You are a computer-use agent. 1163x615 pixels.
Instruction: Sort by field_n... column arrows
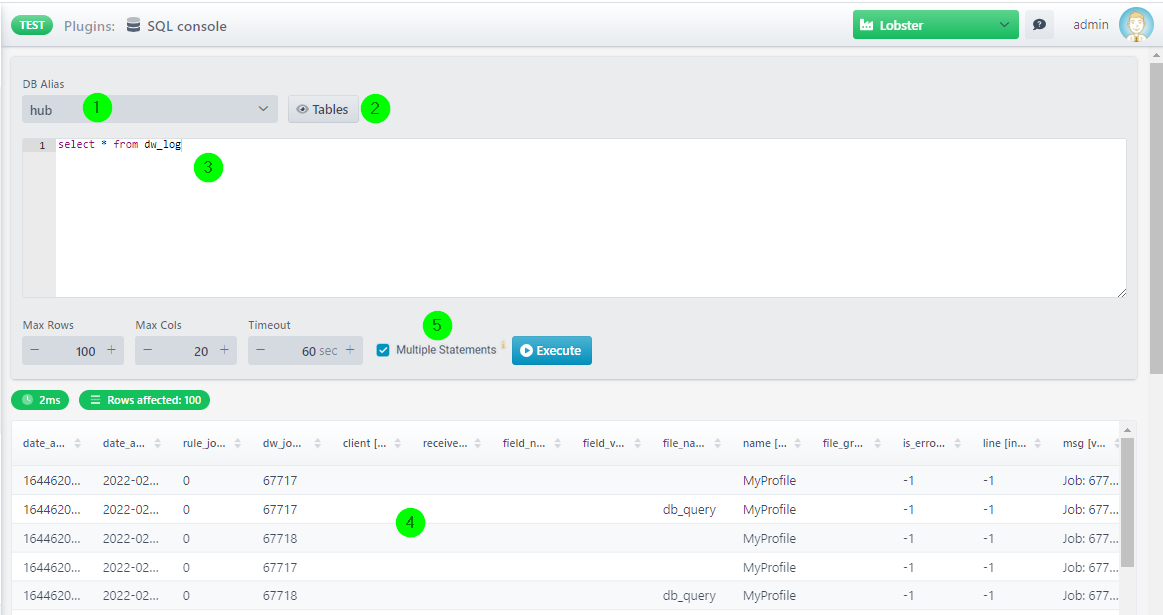(558, 444)
